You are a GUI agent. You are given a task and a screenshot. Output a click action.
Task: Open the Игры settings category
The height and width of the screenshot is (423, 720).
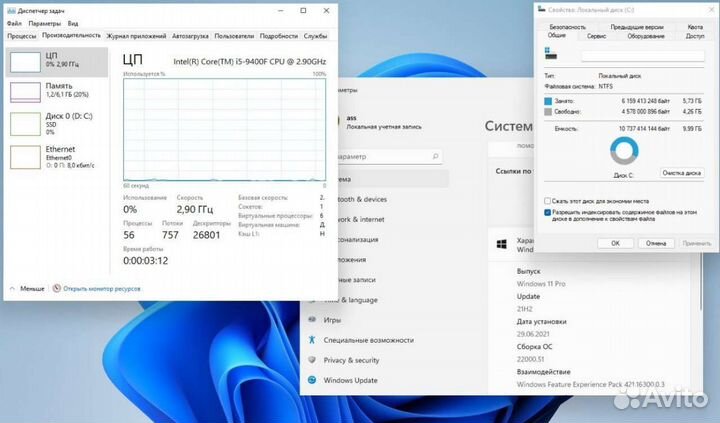pyautogui.click(x=332, y=320)
